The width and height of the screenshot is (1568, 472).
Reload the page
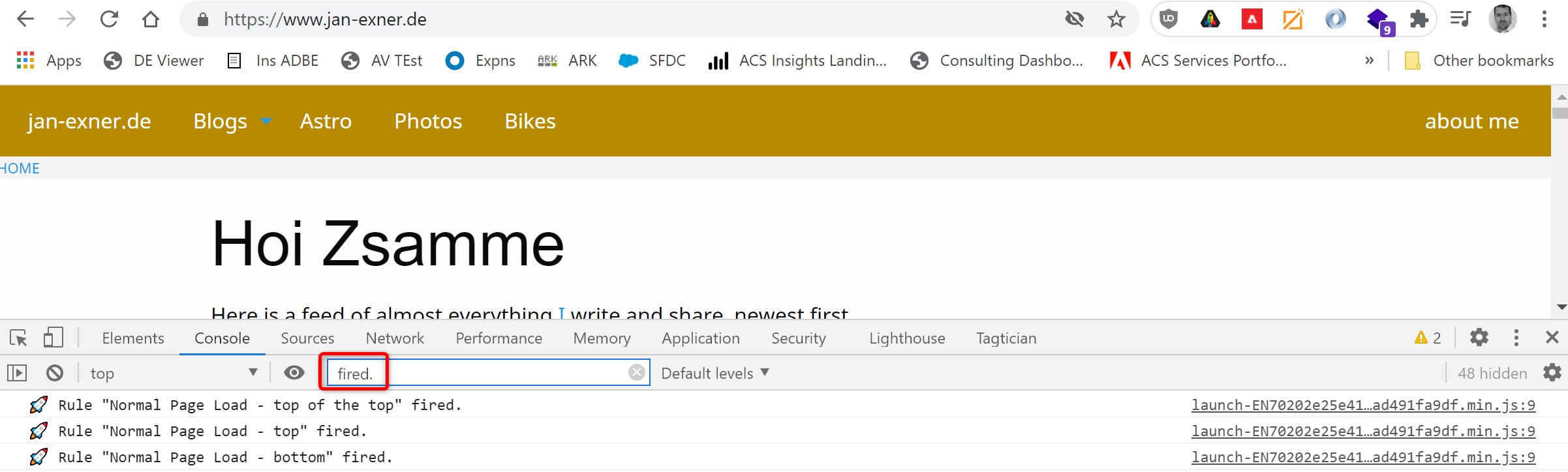pyautogui.click(x=109, y=20)
